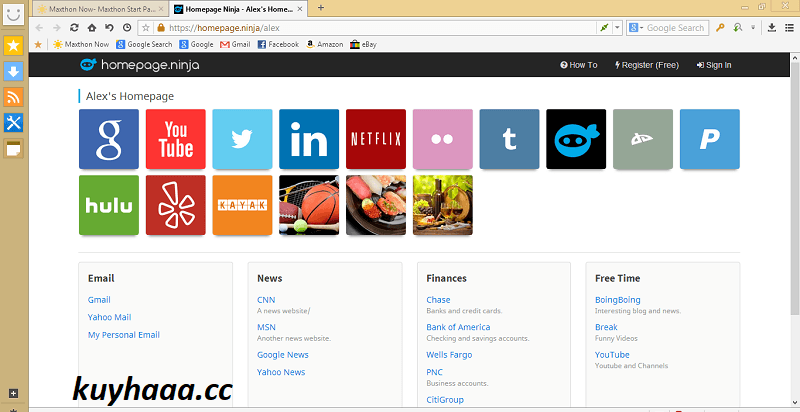The height and width of the screenshot is (412, 800).
Task: Open Downloads panel in Maxthon sidebar
Action: 13,71
